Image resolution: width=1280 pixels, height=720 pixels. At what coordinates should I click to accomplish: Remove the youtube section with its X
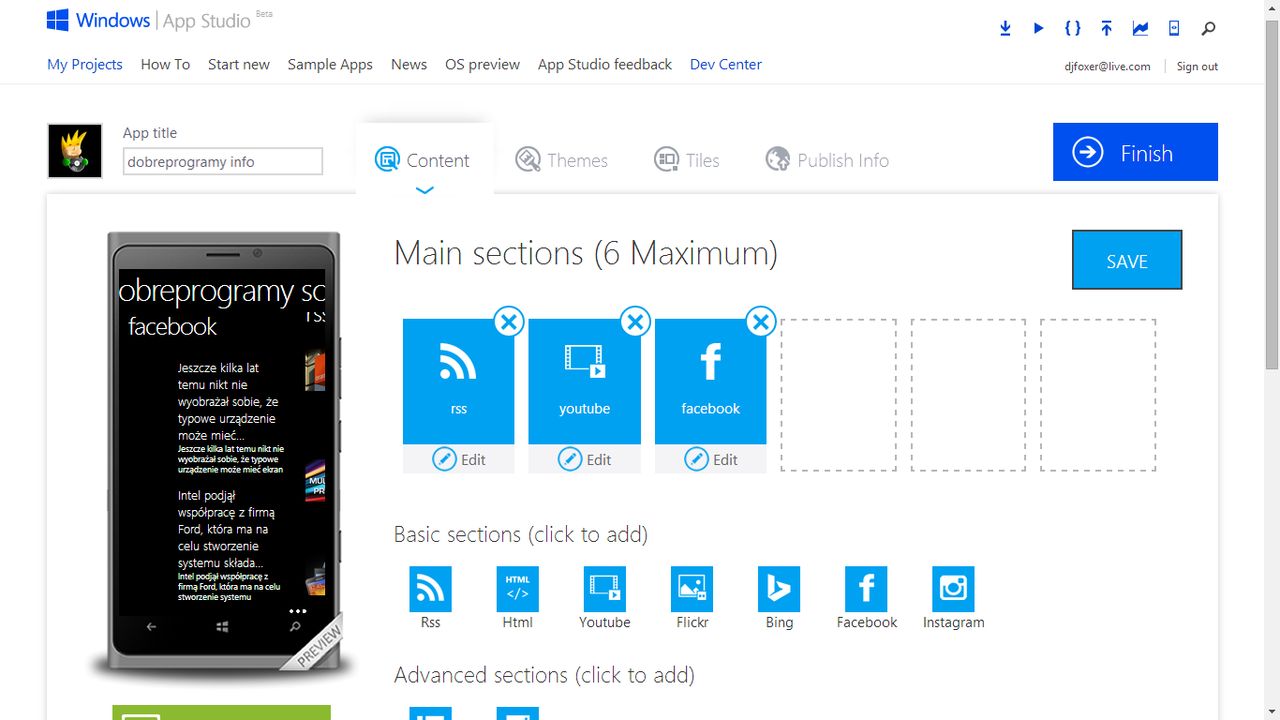click(635, 322)
